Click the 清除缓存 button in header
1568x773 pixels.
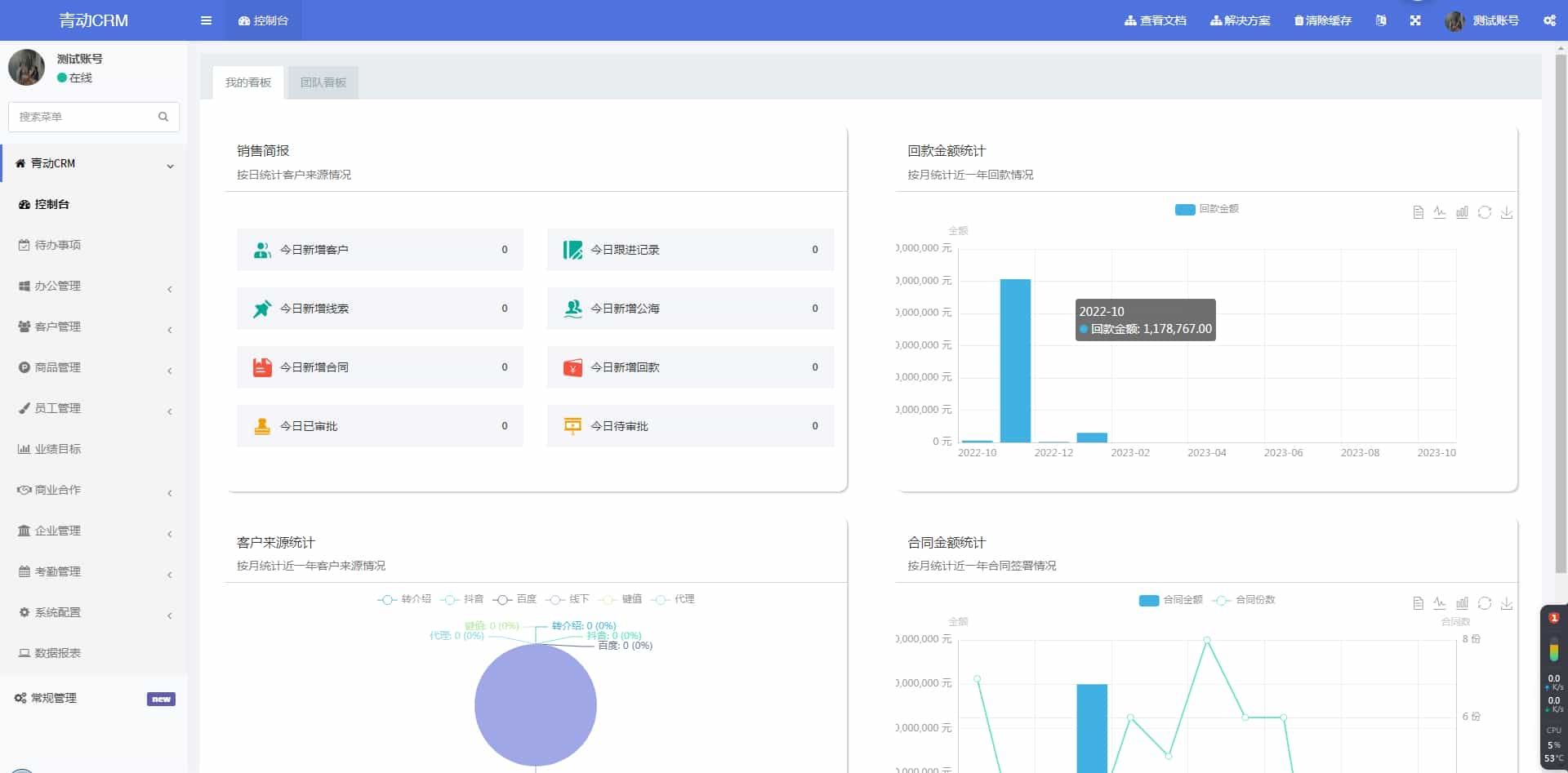point(1323,20)
